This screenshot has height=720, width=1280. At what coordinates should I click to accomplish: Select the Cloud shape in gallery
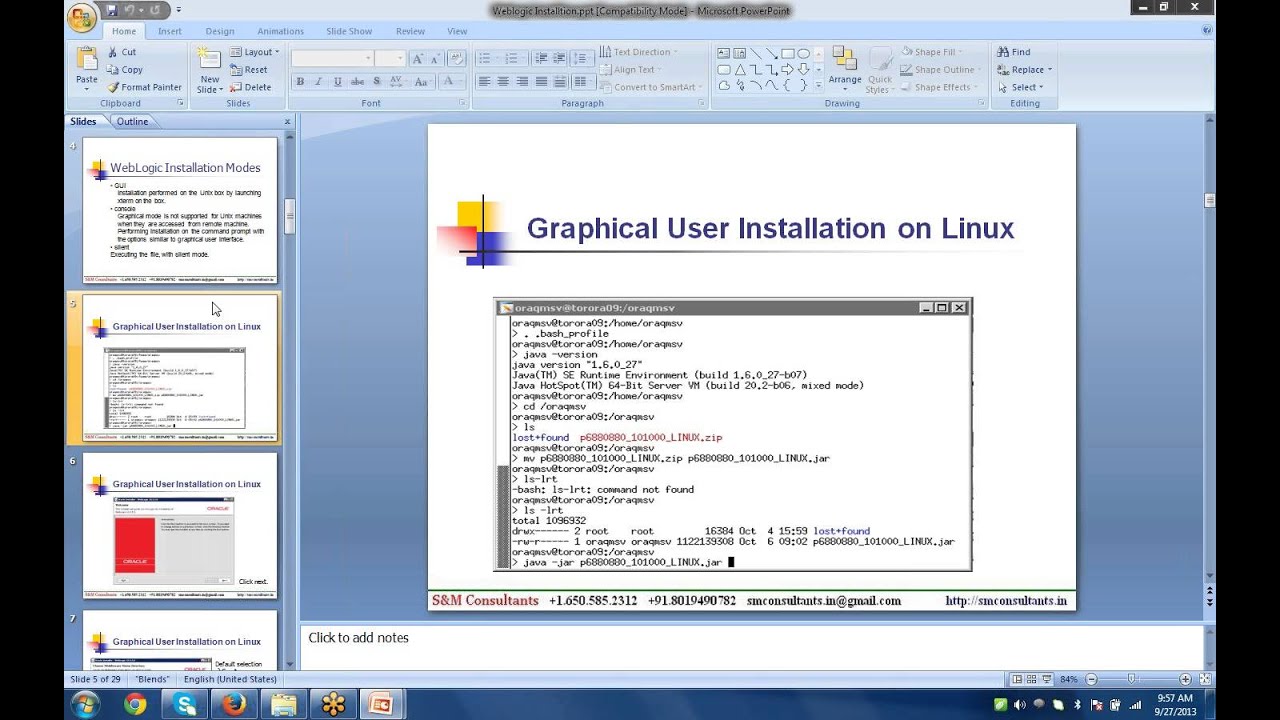(x=724, y=85)
